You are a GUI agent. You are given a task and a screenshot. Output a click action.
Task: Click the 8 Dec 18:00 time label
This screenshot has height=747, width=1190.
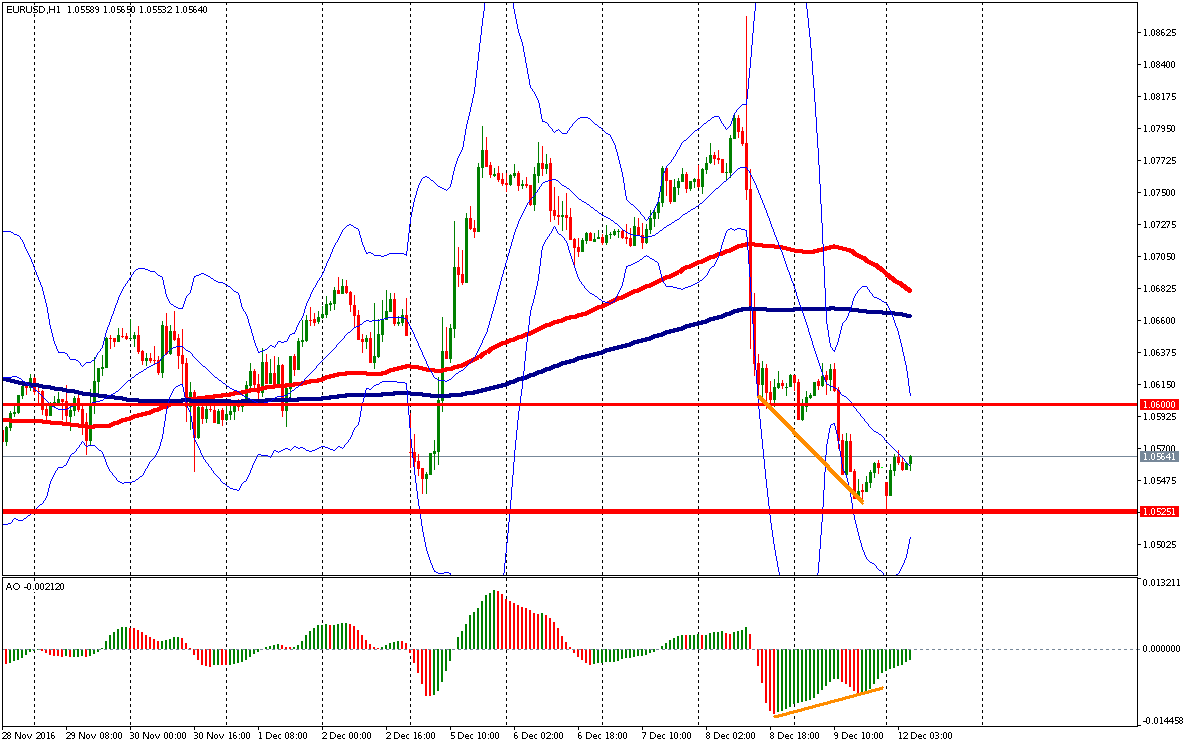pos(794,736)
